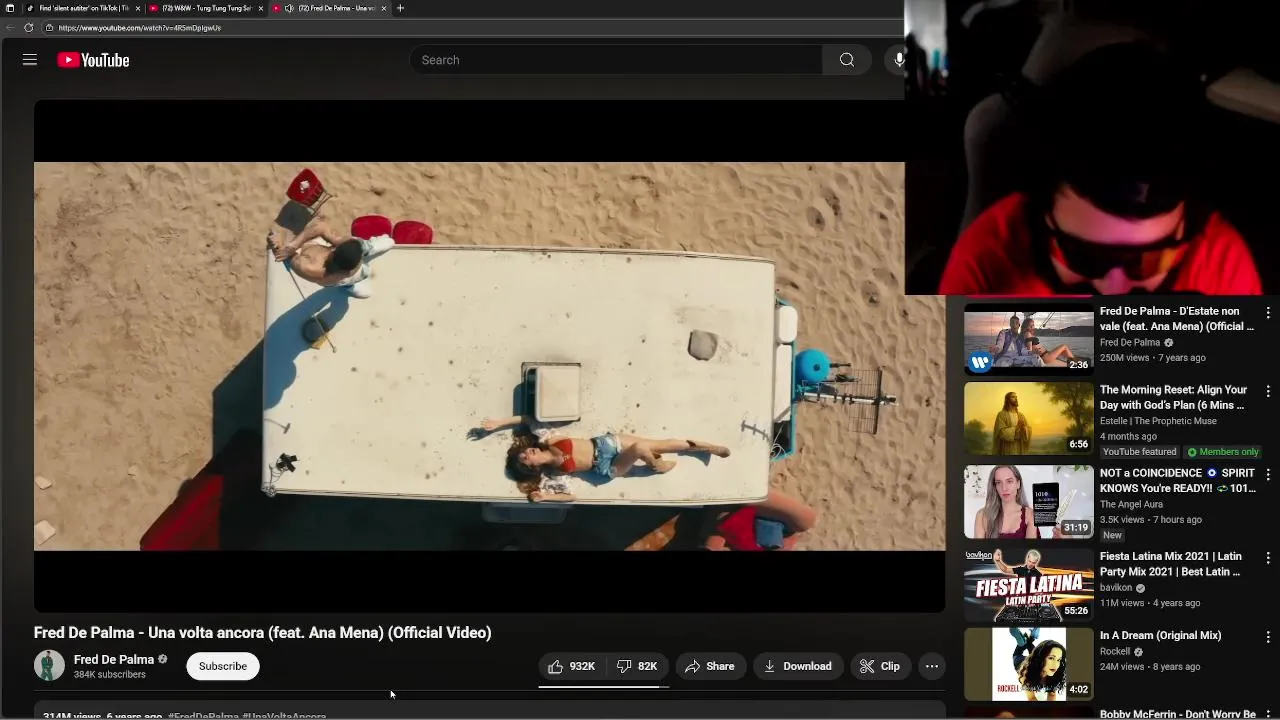
Task: Click 'Estelle | The Prophetic Muse' channel text
Action: (1158, 421)
